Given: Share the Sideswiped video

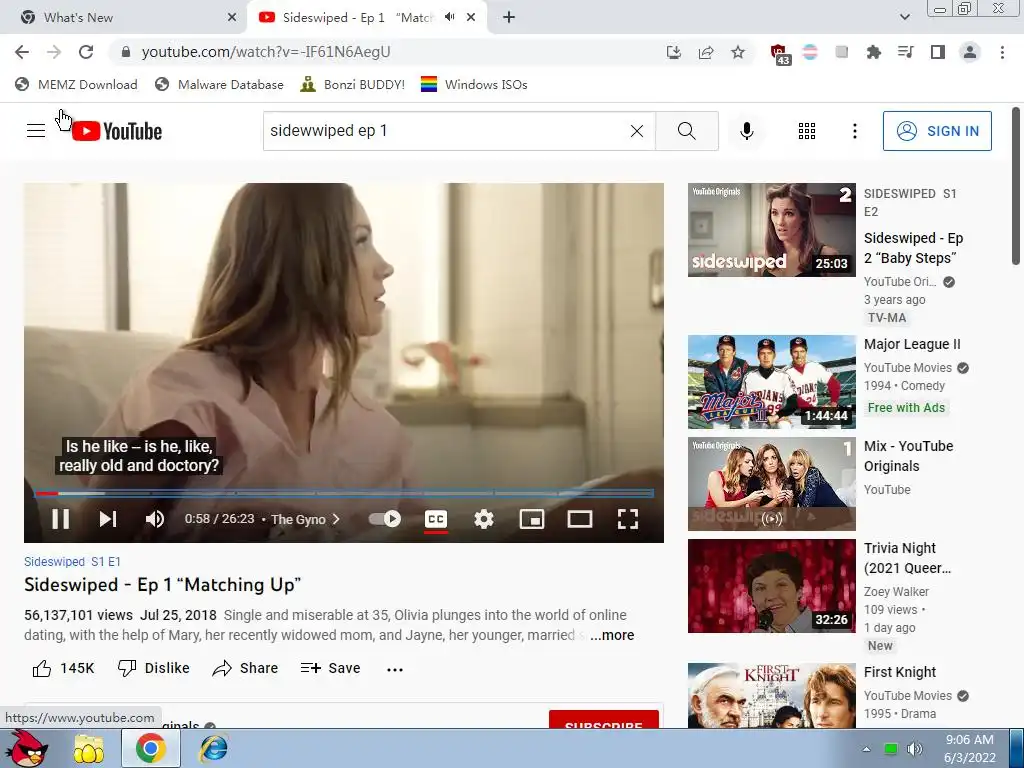Looking at the screenshot, I should (246, 668).
